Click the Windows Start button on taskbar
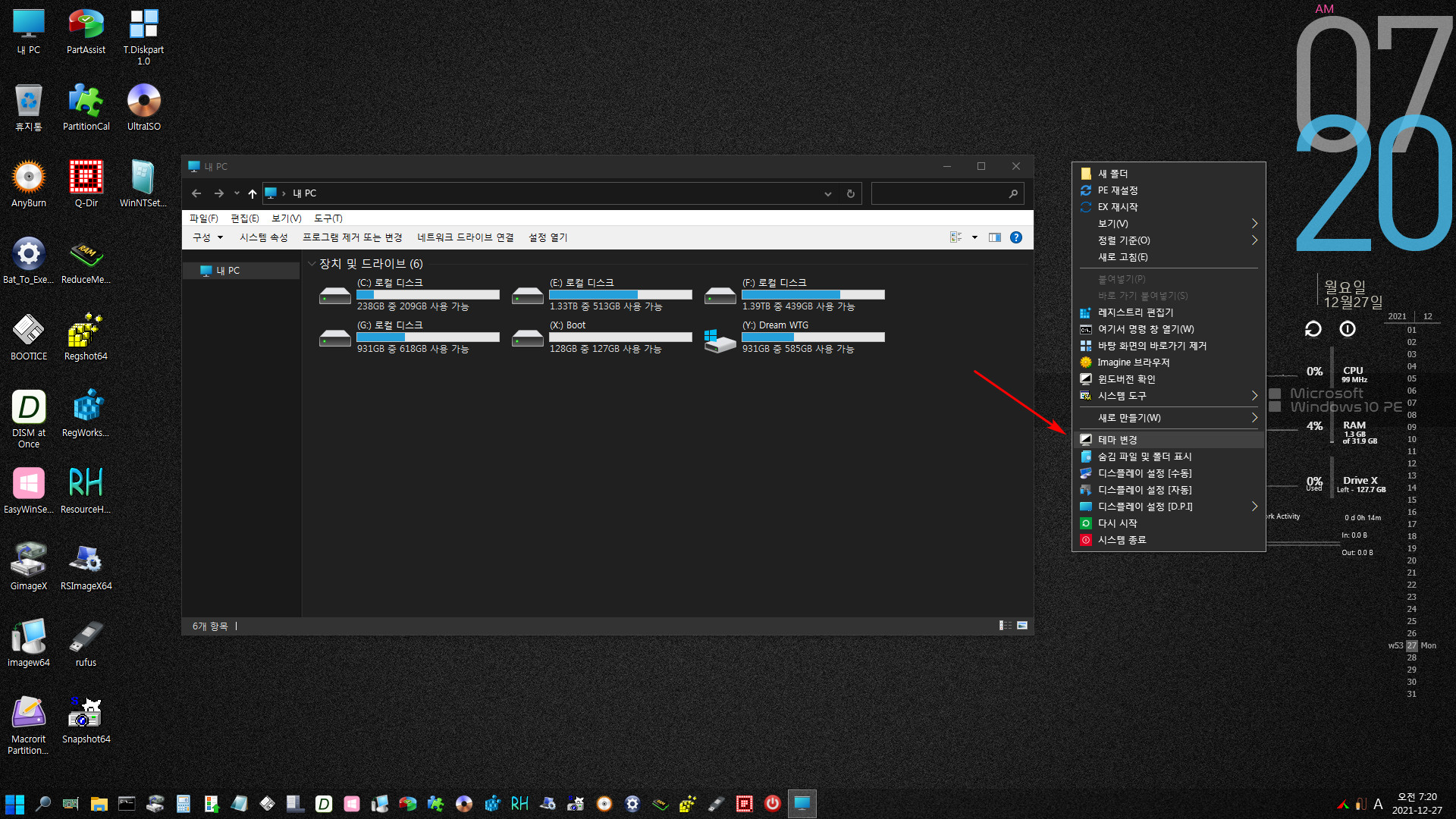The height and width of the screenshot is (819, 1456). point(14,804)
